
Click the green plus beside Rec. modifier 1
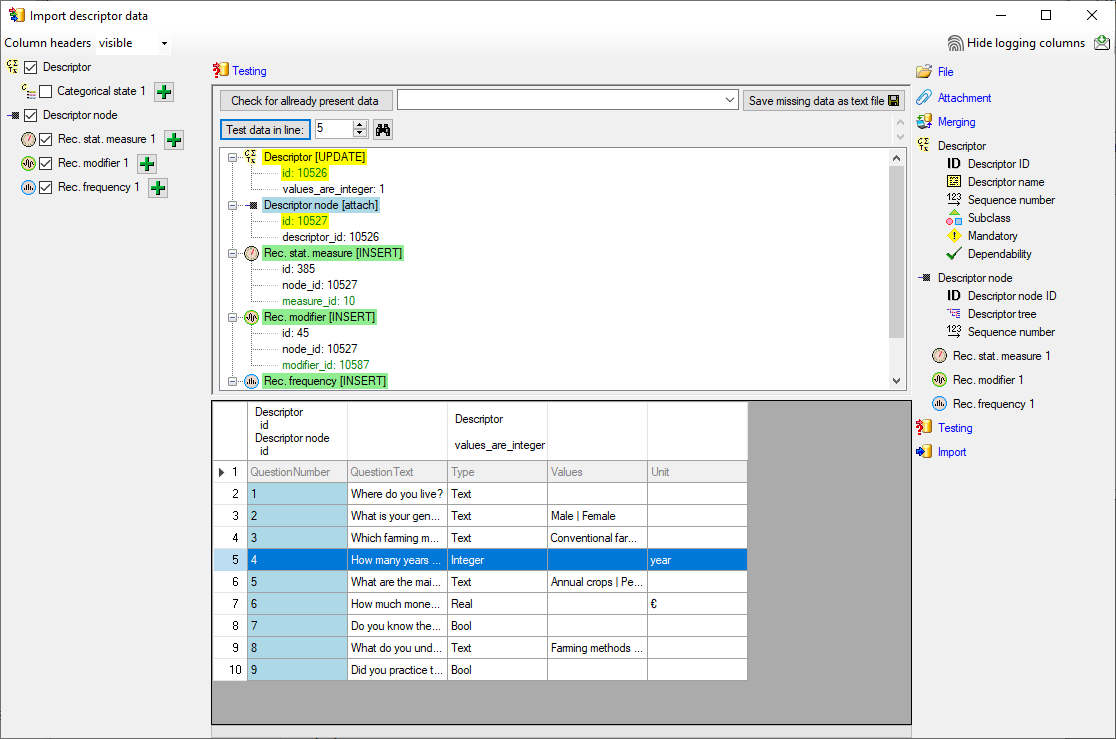[147, 164]
